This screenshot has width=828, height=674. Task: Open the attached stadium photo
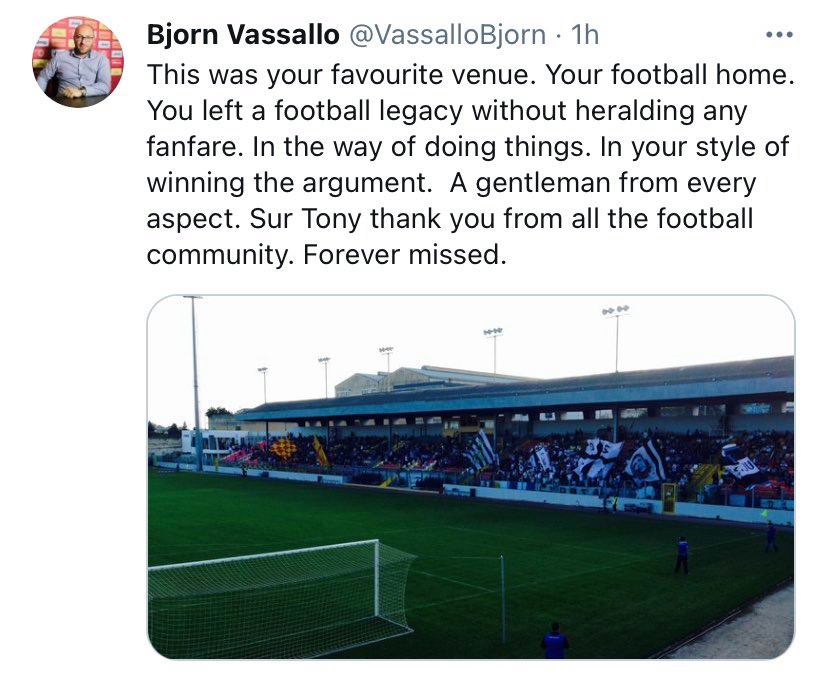[470, 476]
